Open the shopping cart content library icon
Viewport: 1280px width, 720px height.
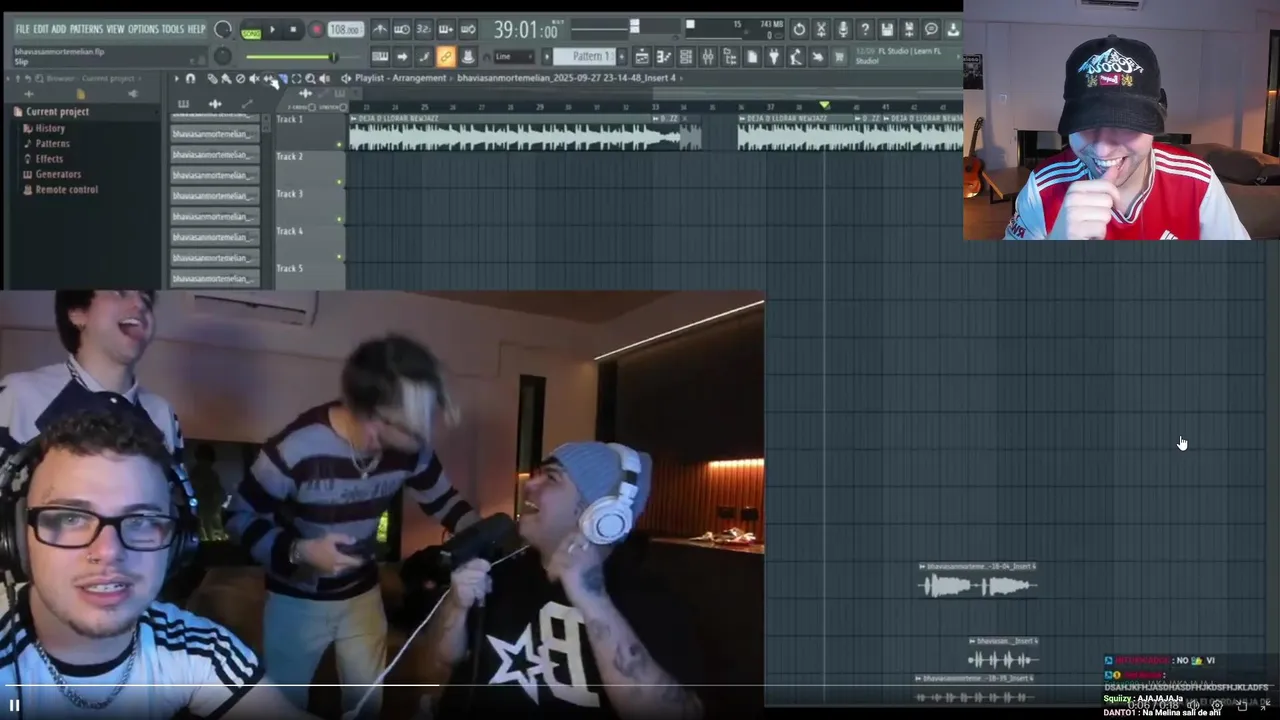[x=839, y=57]
